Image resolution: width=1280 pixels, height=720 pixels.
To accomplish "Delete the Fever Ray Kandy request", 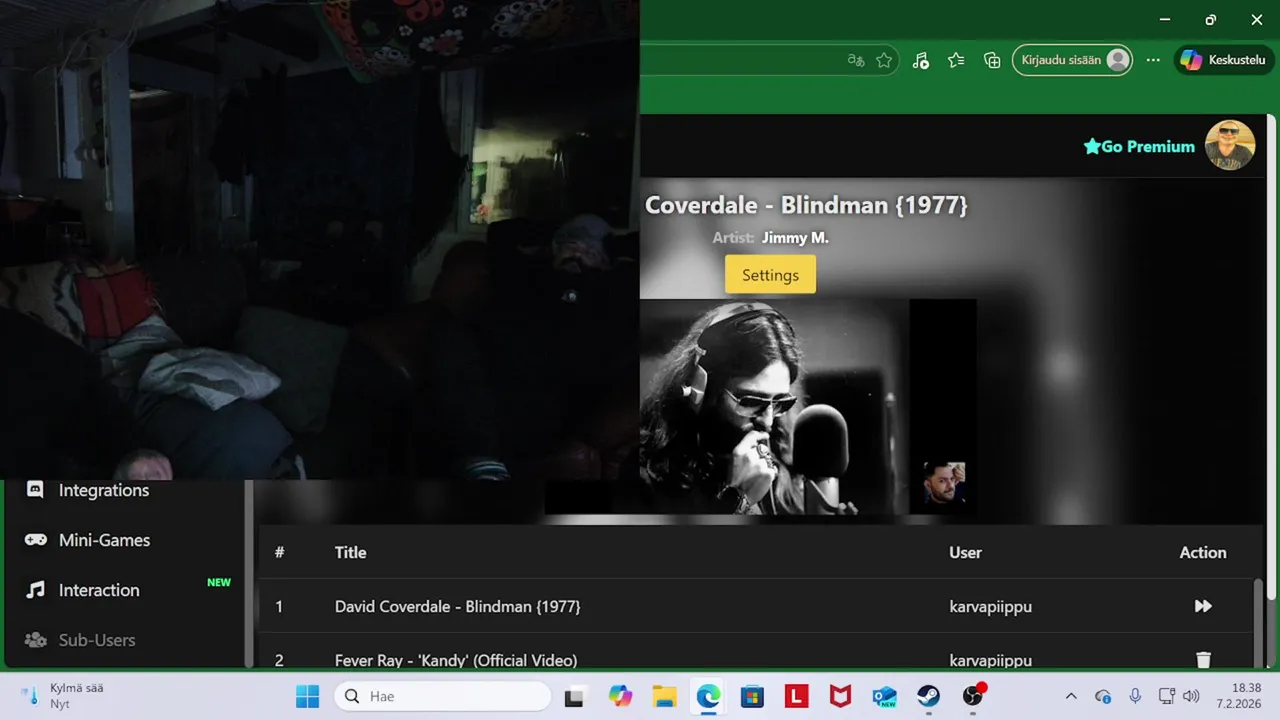I will click(x=1203, y=660).
